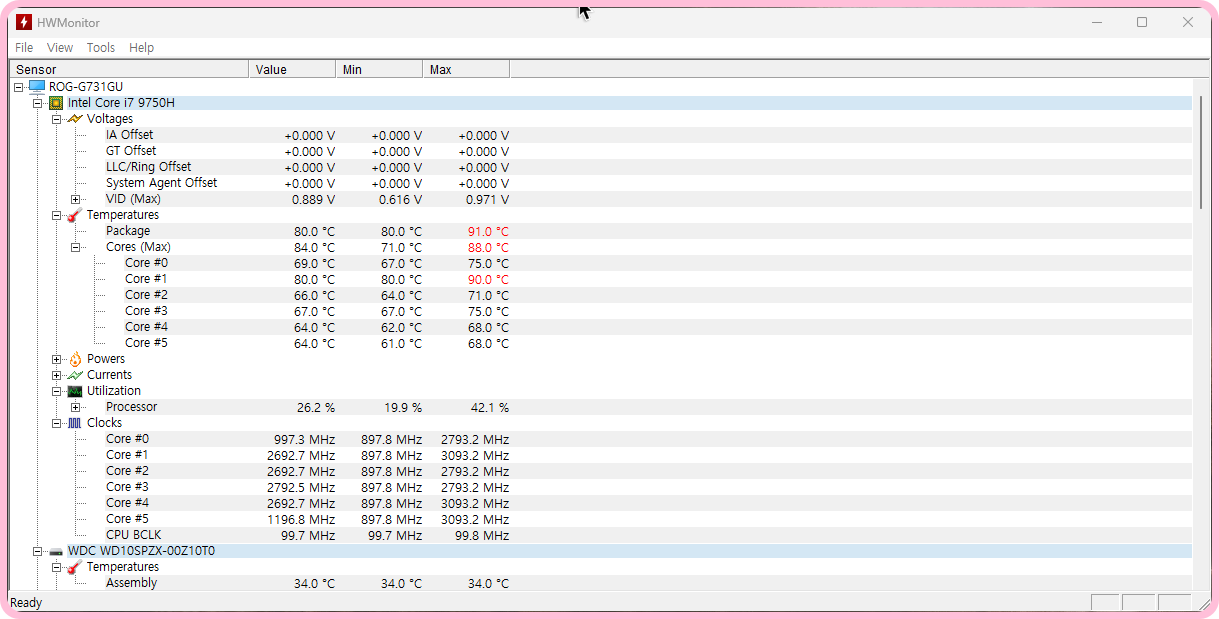Viewport: 1219px width, 619px height.
Task: Click the HWMonitor window title text
Action: tap(68, 22)
